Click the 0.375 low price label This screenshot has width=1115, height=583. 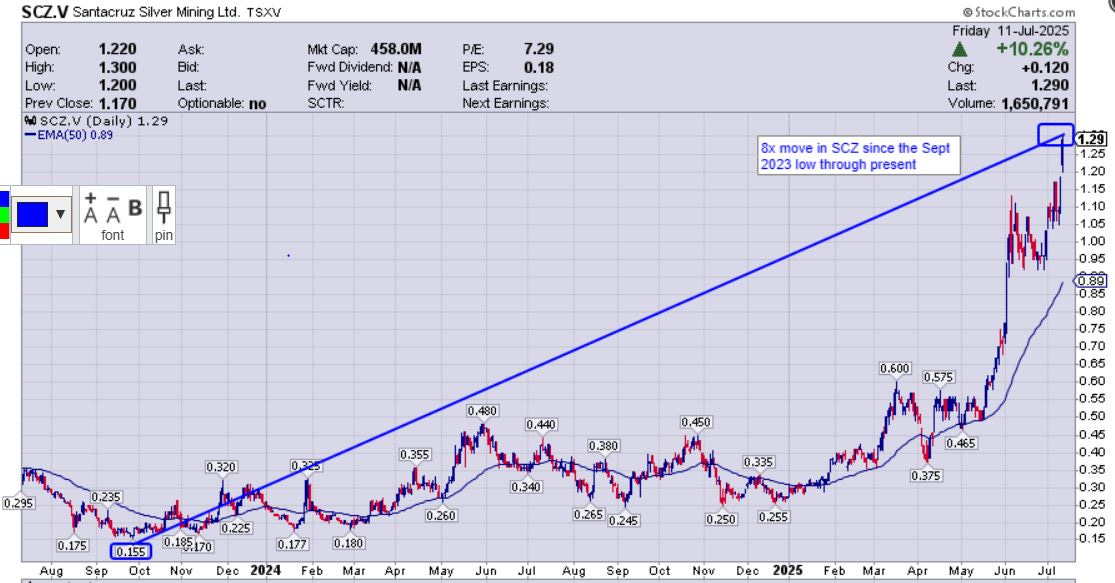click(926, 476)
